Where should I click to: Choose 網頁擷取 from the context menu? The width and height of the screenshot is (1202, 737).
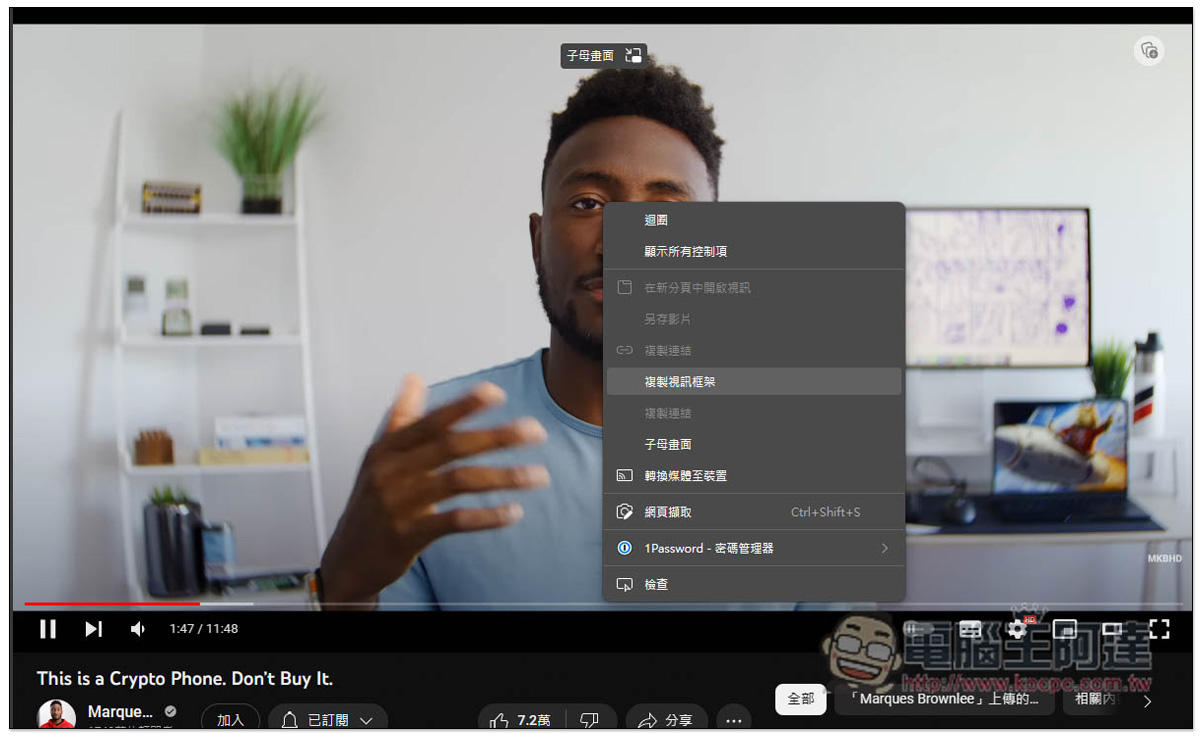(754, 512)
